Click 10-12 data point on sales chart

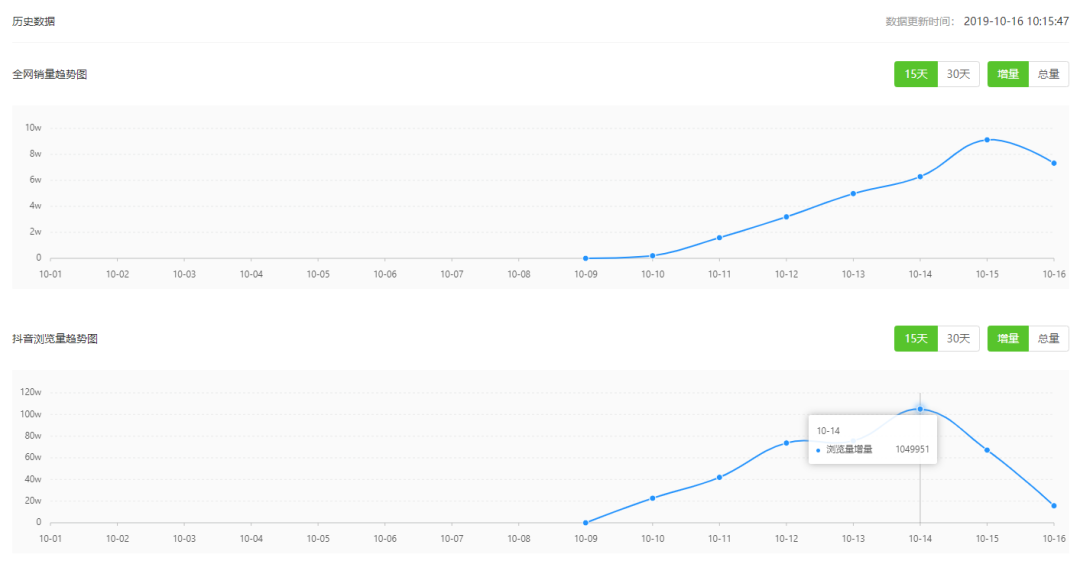pos(786,217)
